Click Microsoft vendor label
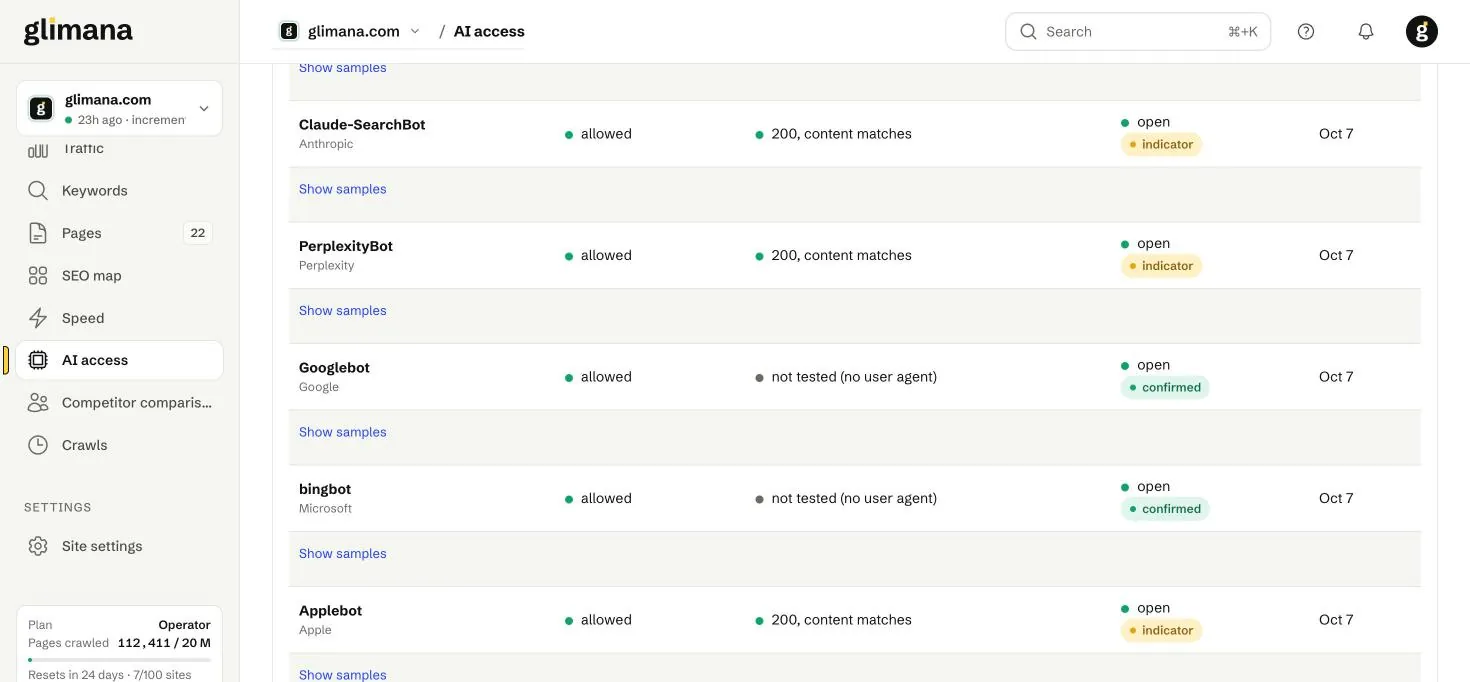 tap(325, 508)
